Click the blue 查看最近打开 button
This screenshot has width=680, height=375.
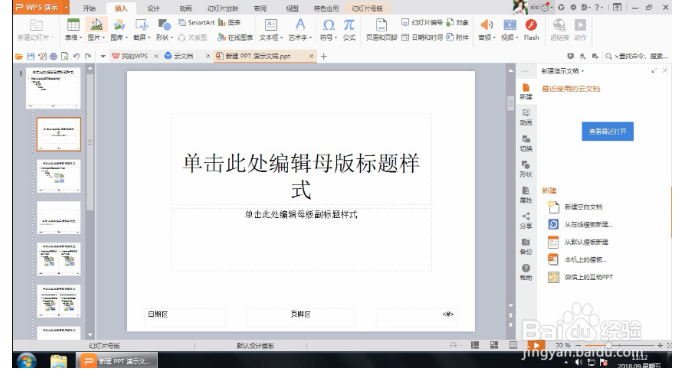point(608,131)
